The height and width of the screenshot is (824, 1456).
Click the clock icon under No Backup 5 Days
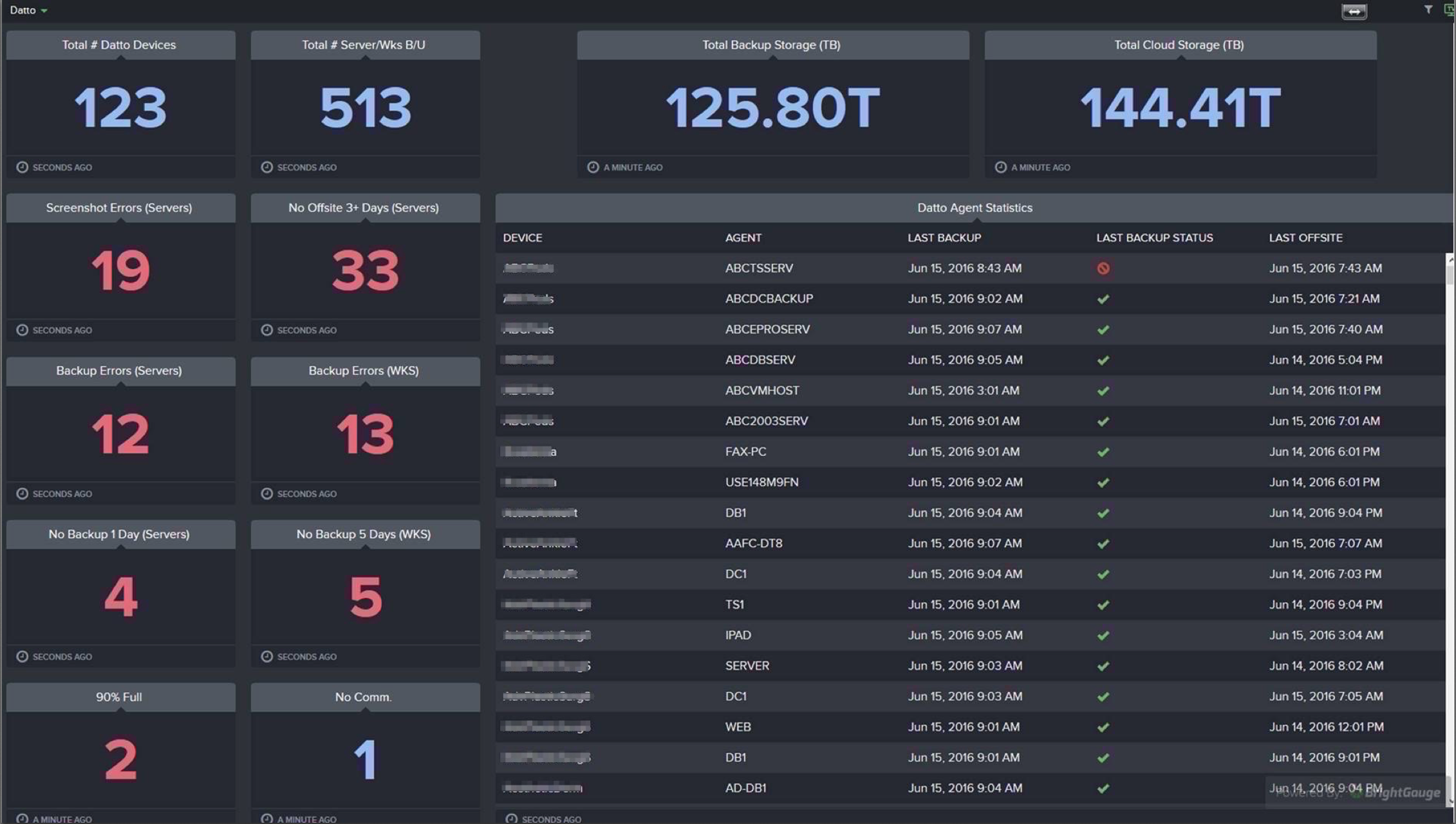pos(266,657)
